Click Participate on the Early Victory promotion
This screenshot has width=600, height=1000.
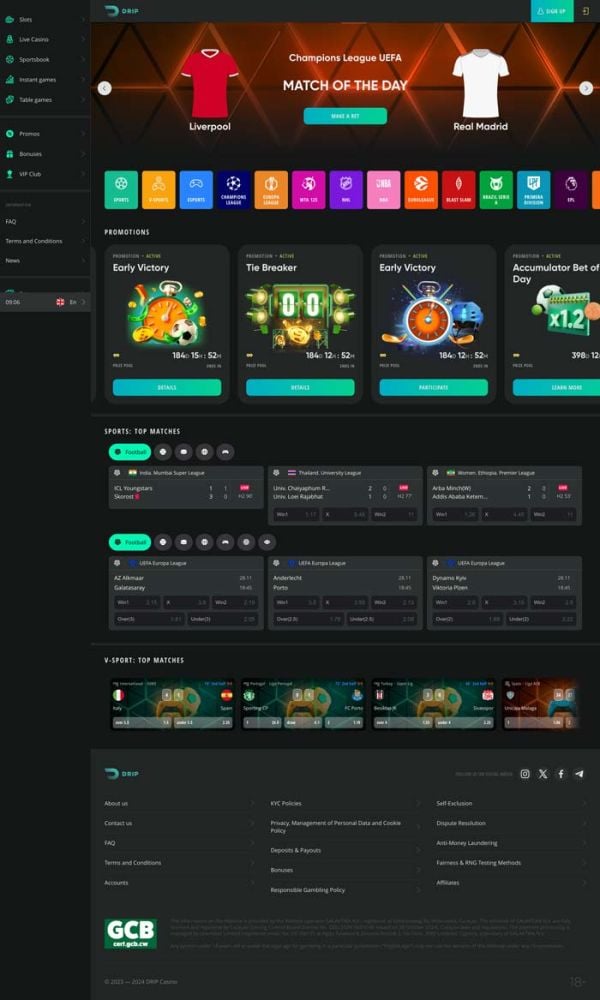434,387
